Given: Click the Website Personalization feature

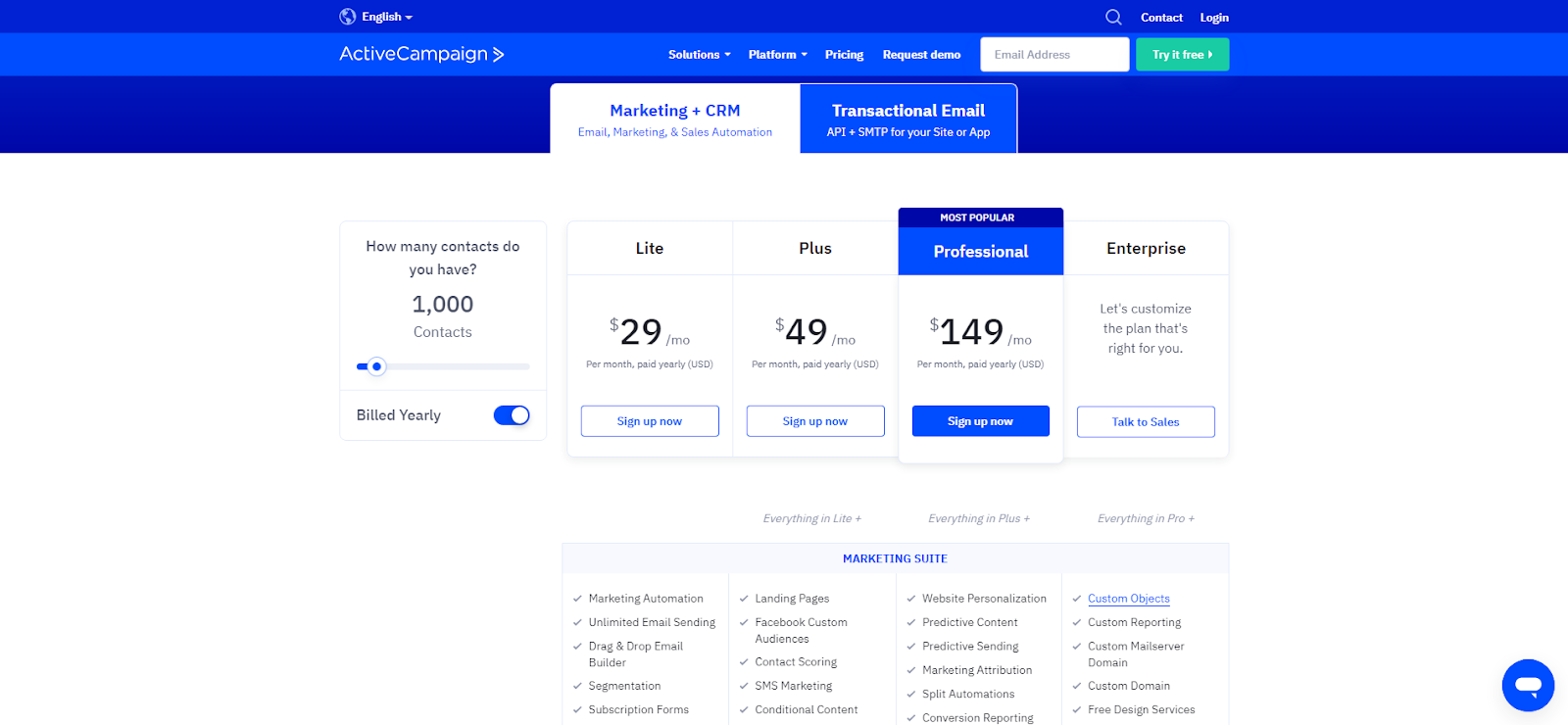Looking at the screenshot, I should 984,599.
